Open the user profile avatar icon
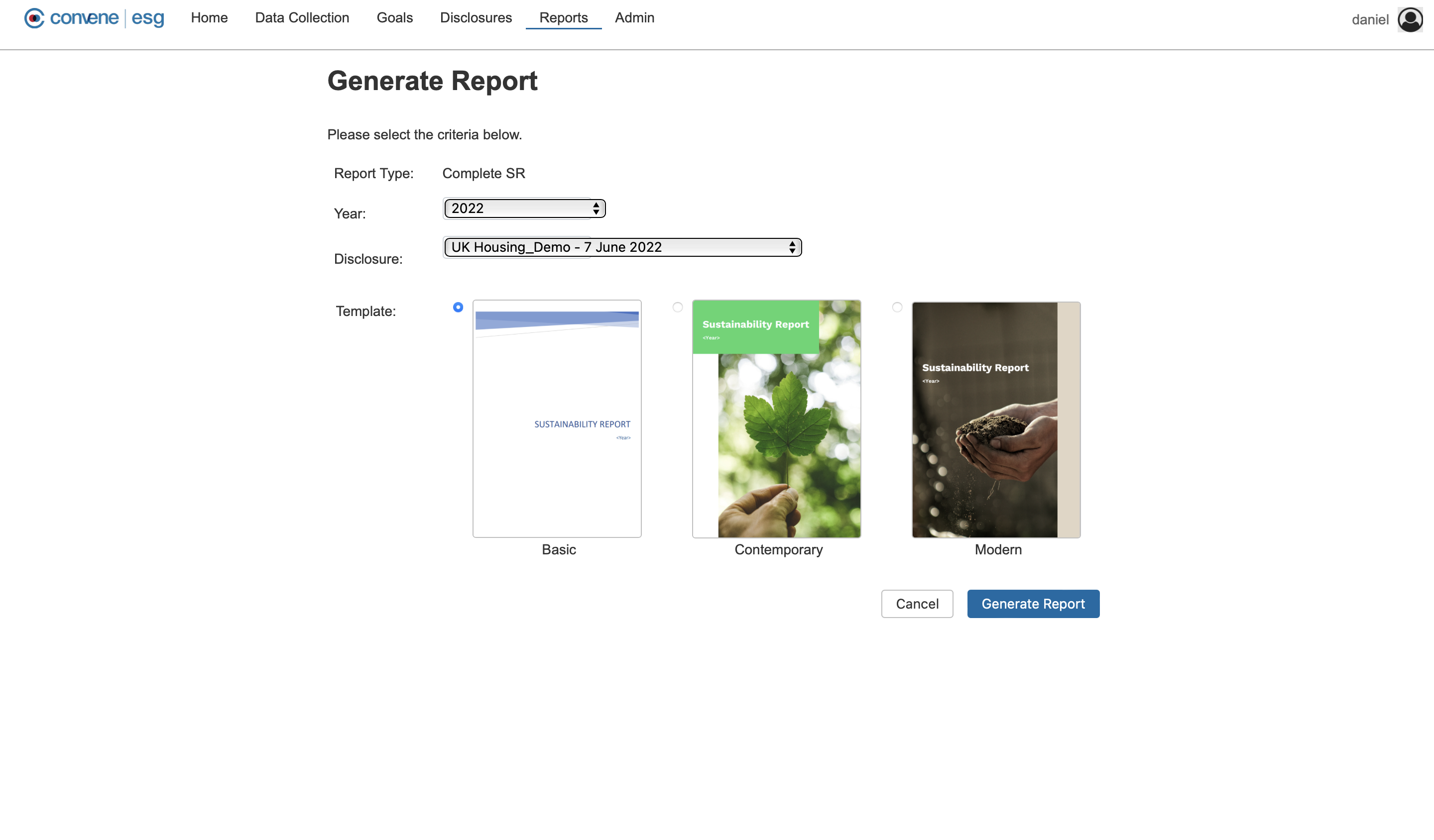Screen dimensions: 1434x840 (x=1410, y=19)
